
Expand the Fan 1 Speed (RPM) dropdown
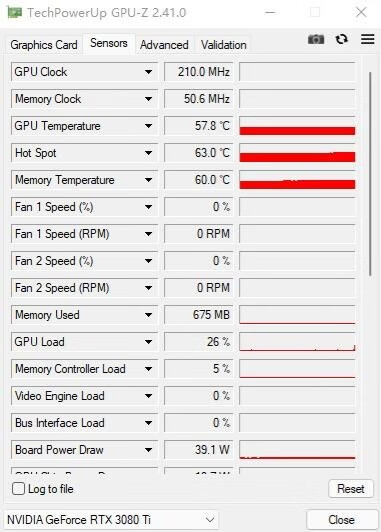[148, 234]
